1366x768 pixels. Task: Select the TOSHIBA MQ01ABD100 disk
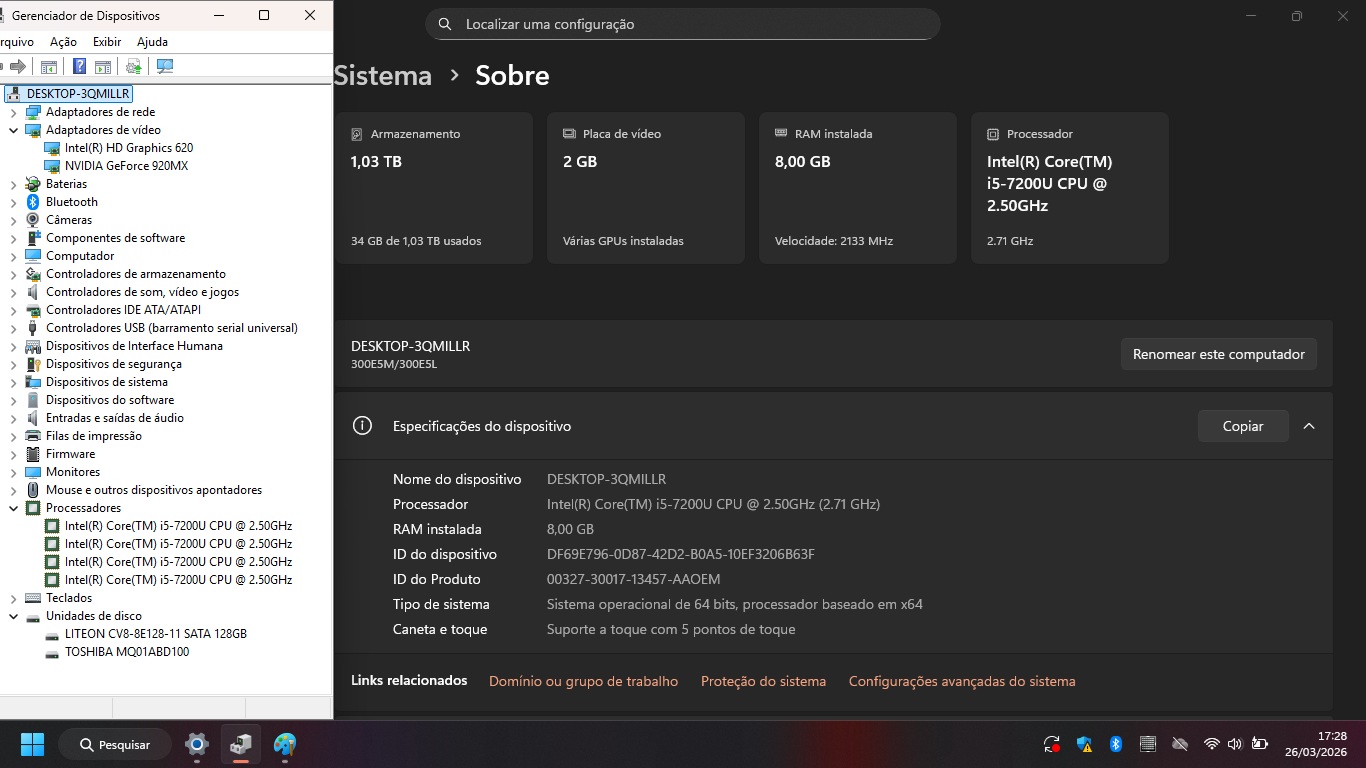(127, 652)
